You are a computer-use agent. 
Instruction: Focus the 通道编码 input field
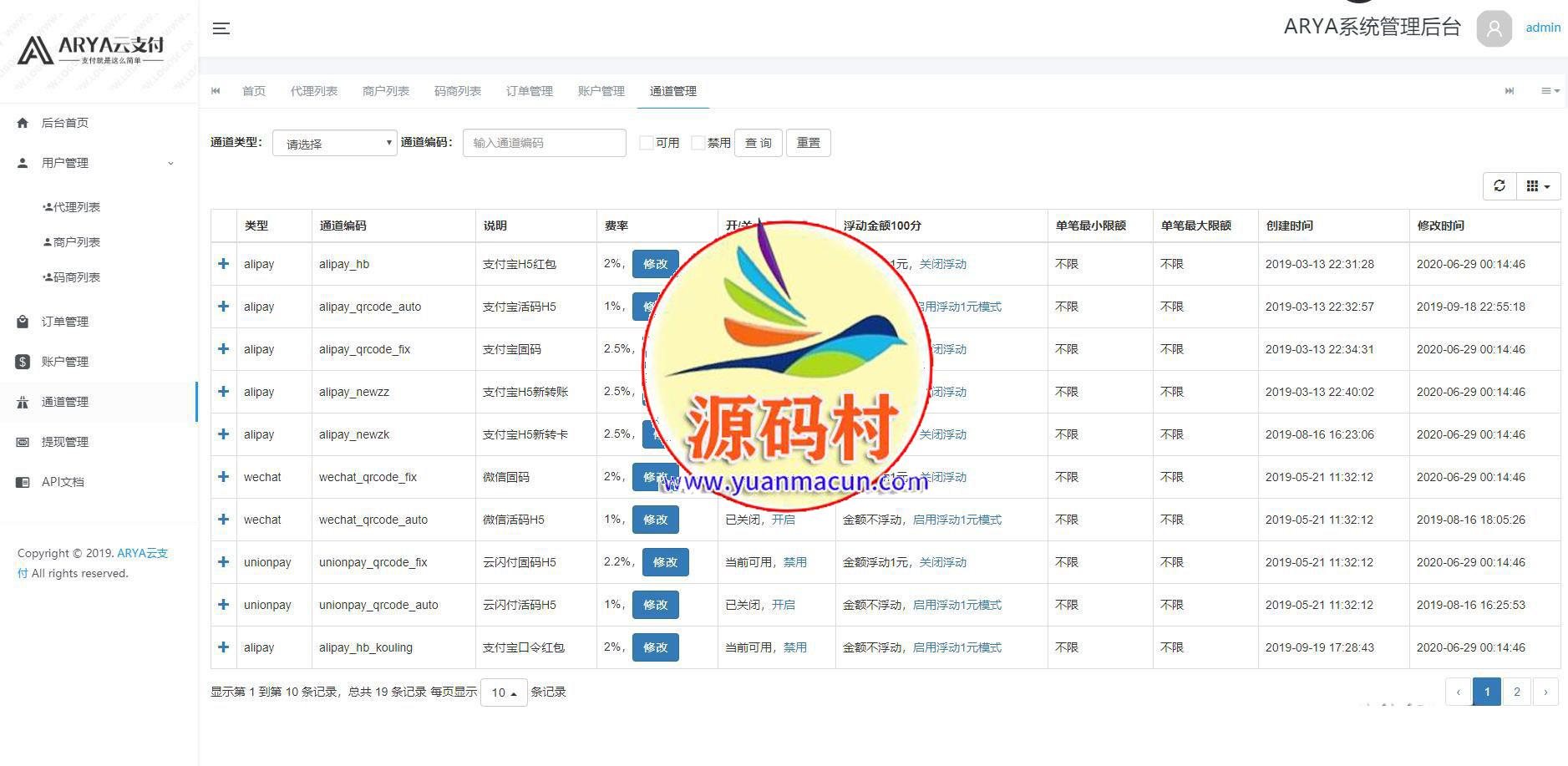(544, 143)
